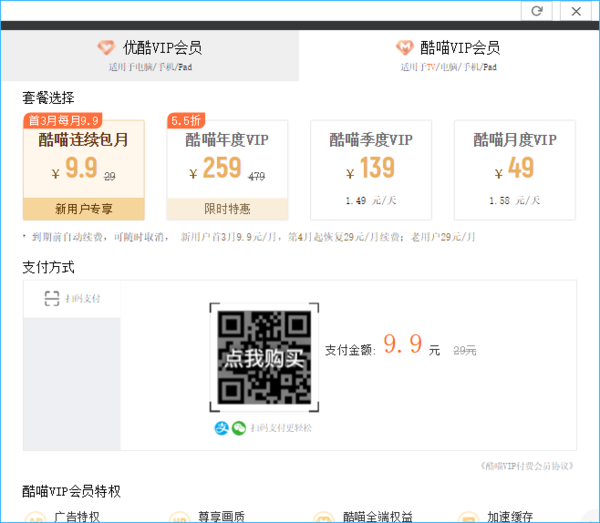Click the scan frame icon beside 扫码支付
The width and height of the screenshot is (600, 523).
(52, 298)
